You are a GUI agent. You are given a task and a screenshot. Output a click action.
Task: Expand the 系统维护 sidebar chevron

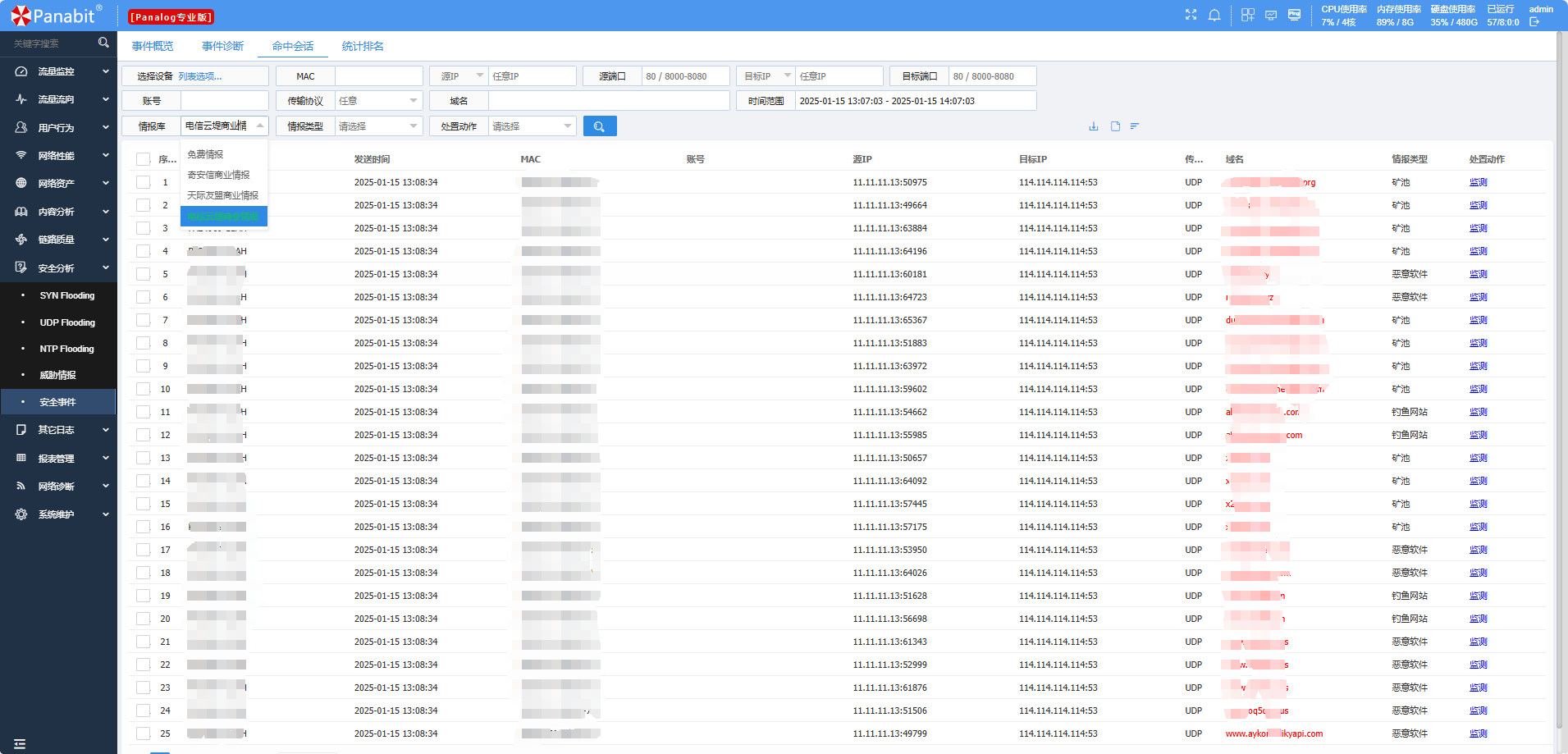click(x=106, y=514)
